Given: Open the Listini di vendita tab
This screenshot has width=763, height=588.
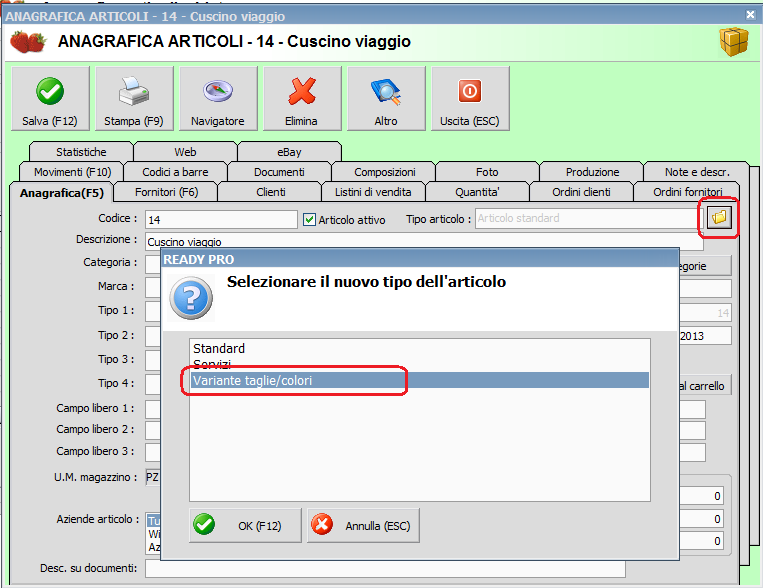Looking at the screenshot, I should [373, 192].
